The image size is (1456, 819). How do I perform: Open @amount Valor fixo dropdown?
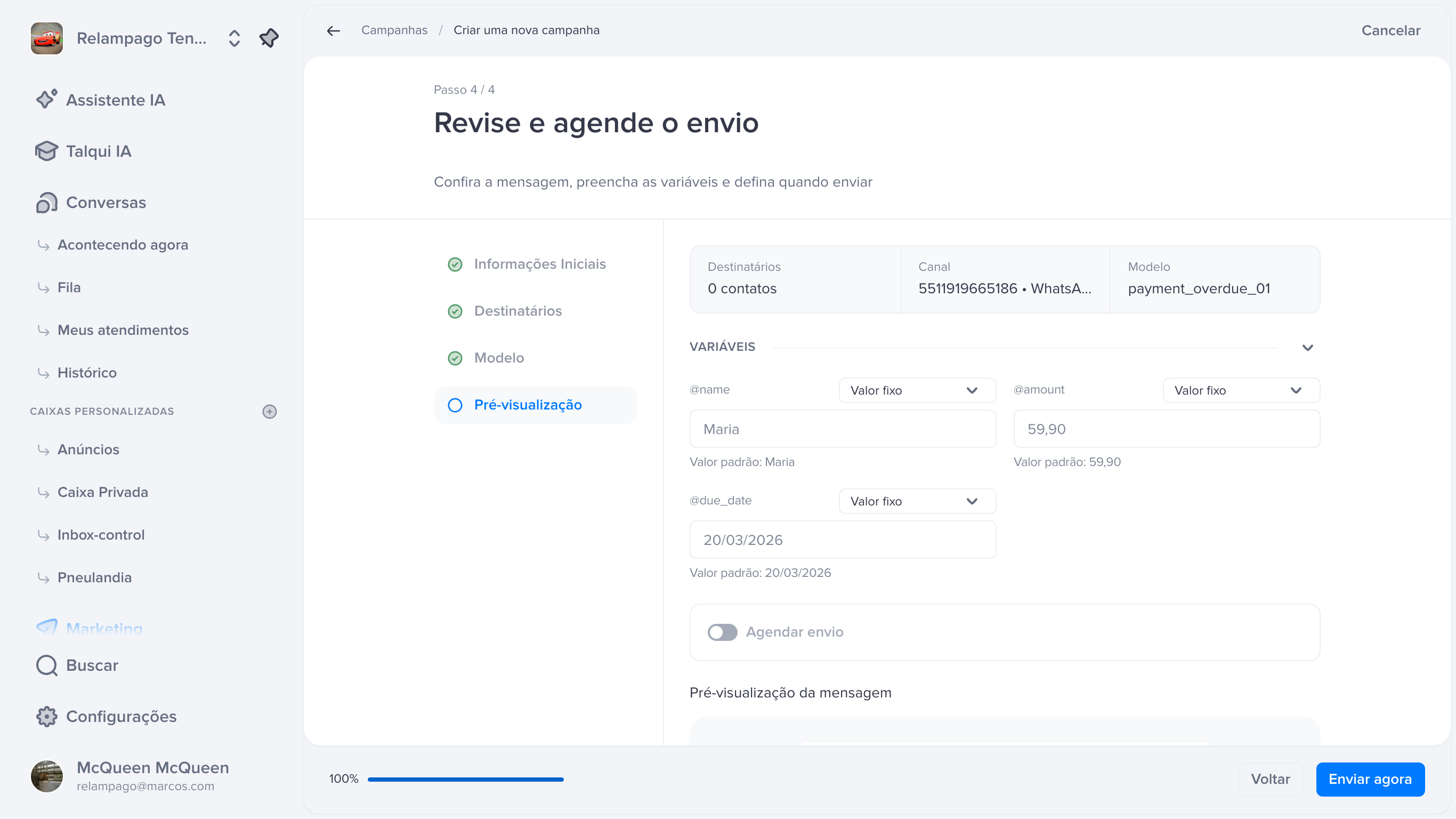click(x=1241, y=390)
